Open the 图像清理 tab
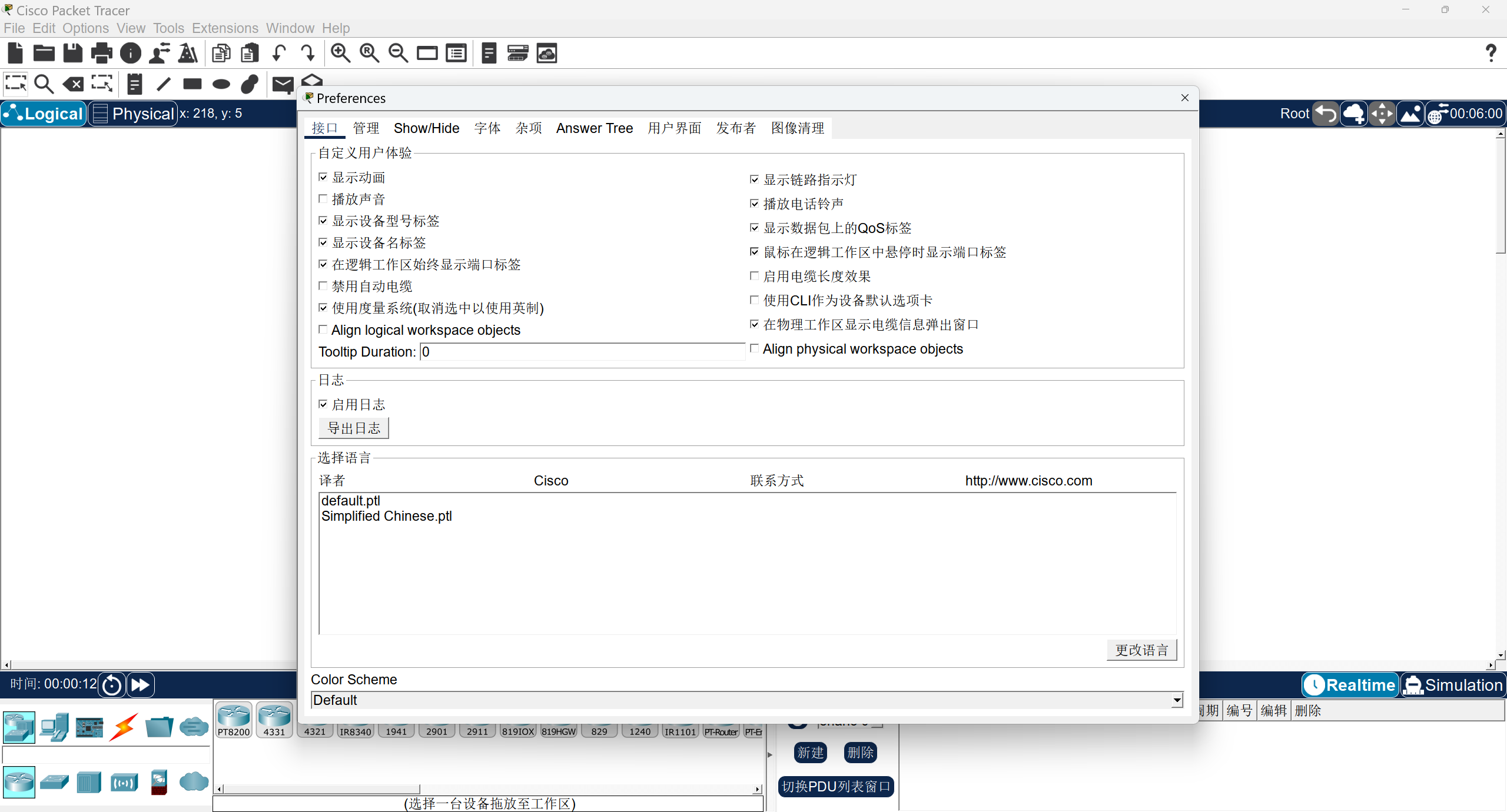The width and height of the screenshot is (1507, 812). tap(798, 128)
